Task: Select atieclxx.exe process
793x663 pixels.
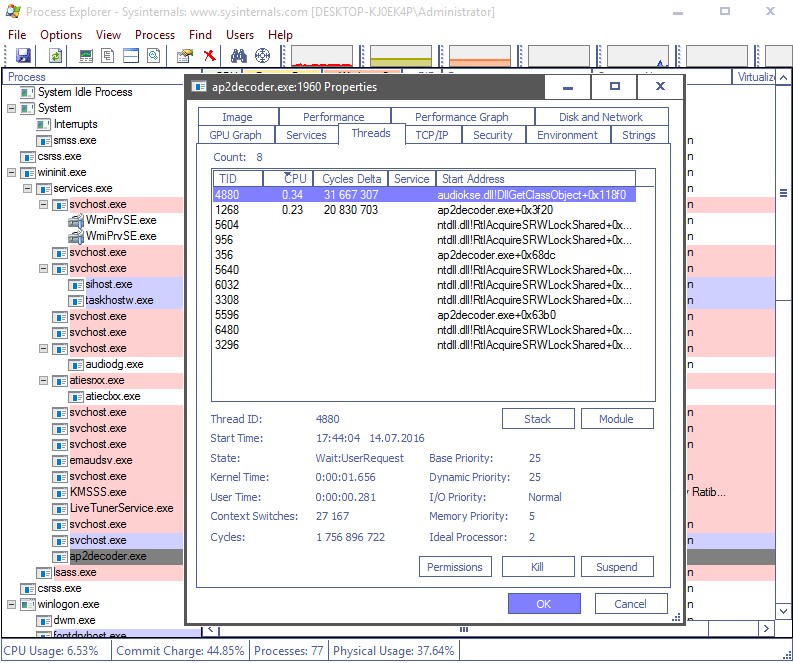Action: [113, 396]
